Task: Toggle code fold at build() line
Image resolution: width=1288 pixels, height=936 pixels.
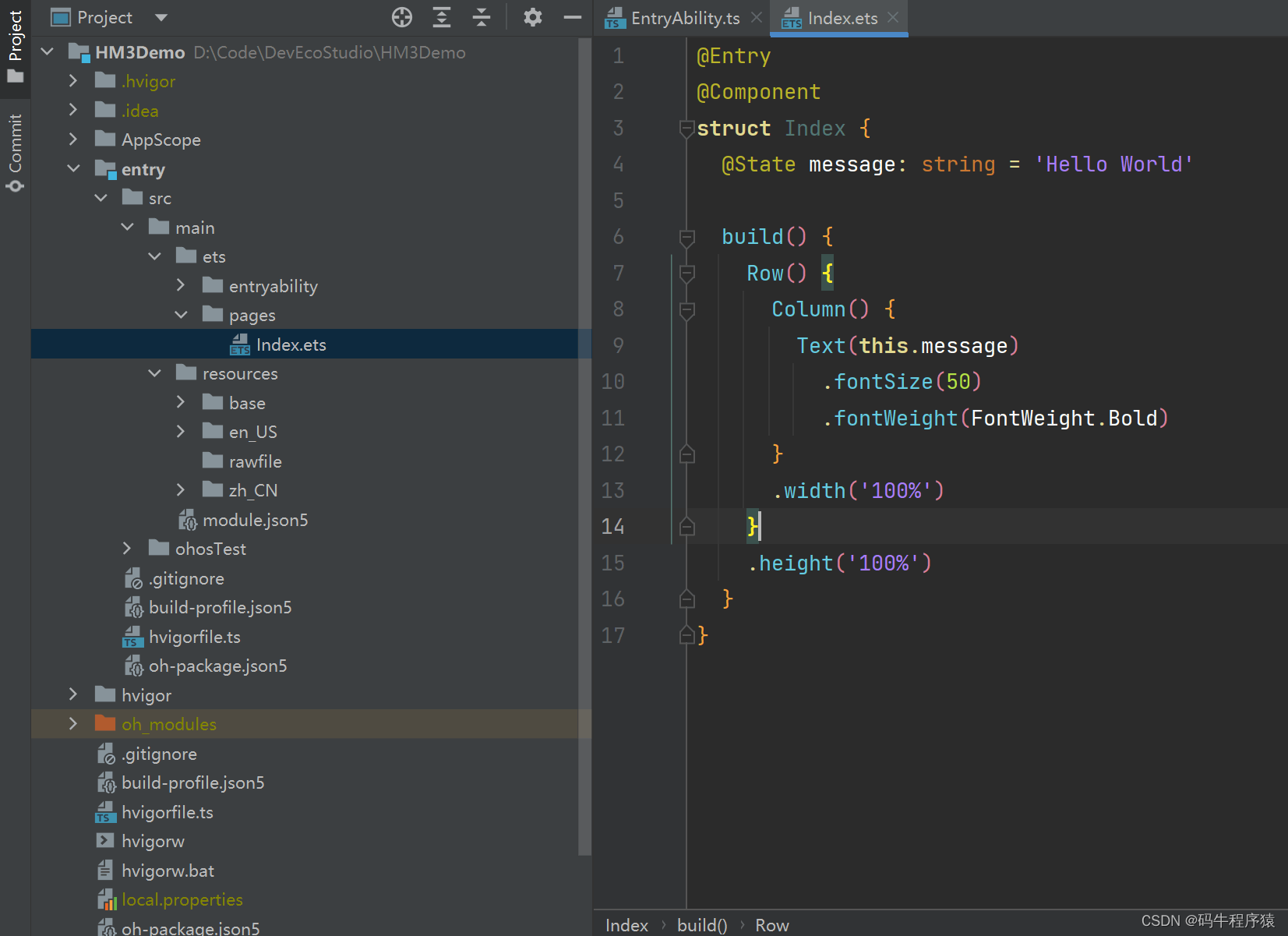Action: (x=686, y=237)
